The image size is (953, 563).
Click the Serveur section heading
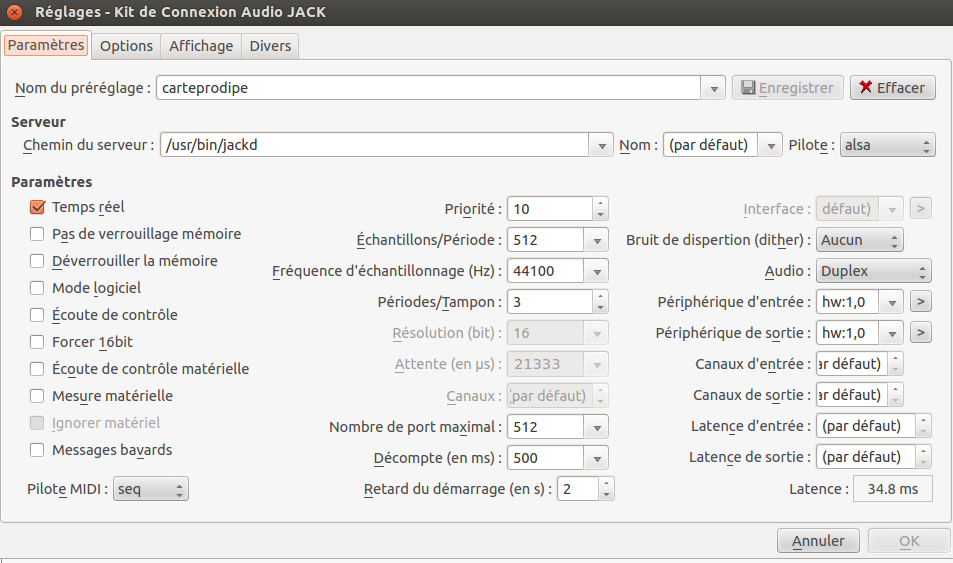point(38,122)
